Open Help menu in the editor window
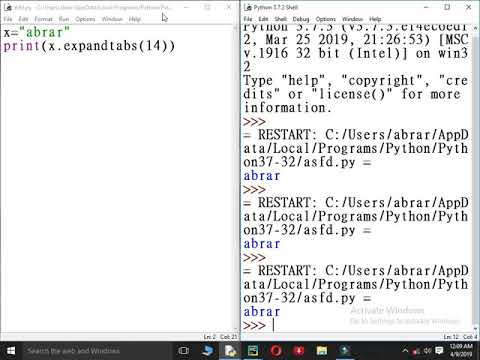The width and height of the screenshot is (480, 360). tap(135, 19)
